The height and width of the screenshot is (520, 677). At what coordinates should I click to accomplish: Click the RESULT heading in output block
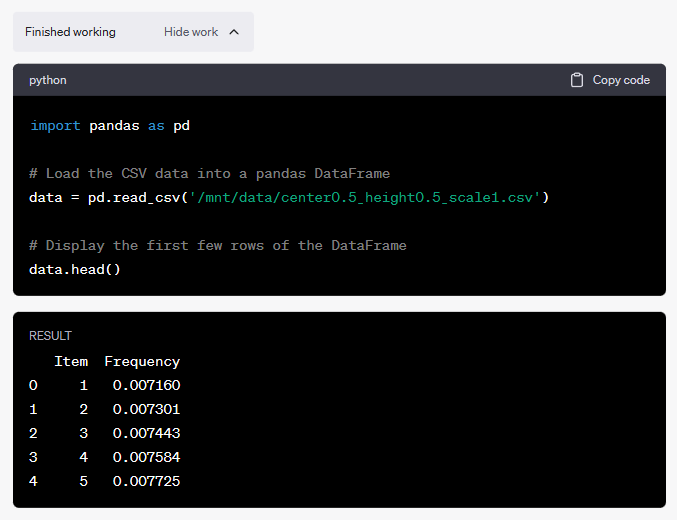click(50, 336)
